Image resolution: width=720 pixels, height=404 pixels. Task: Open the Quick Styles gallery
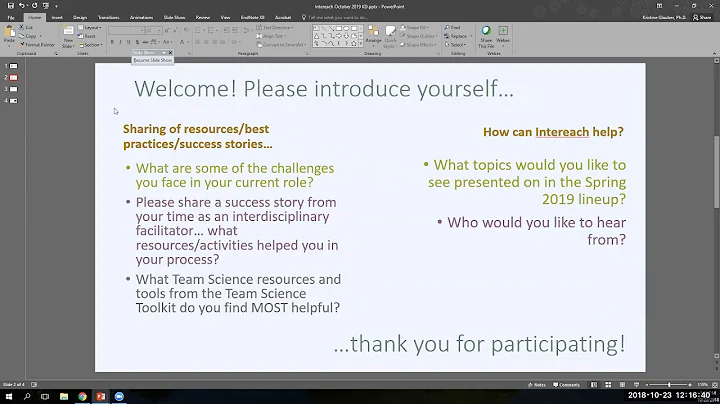(x=390, y=37)
